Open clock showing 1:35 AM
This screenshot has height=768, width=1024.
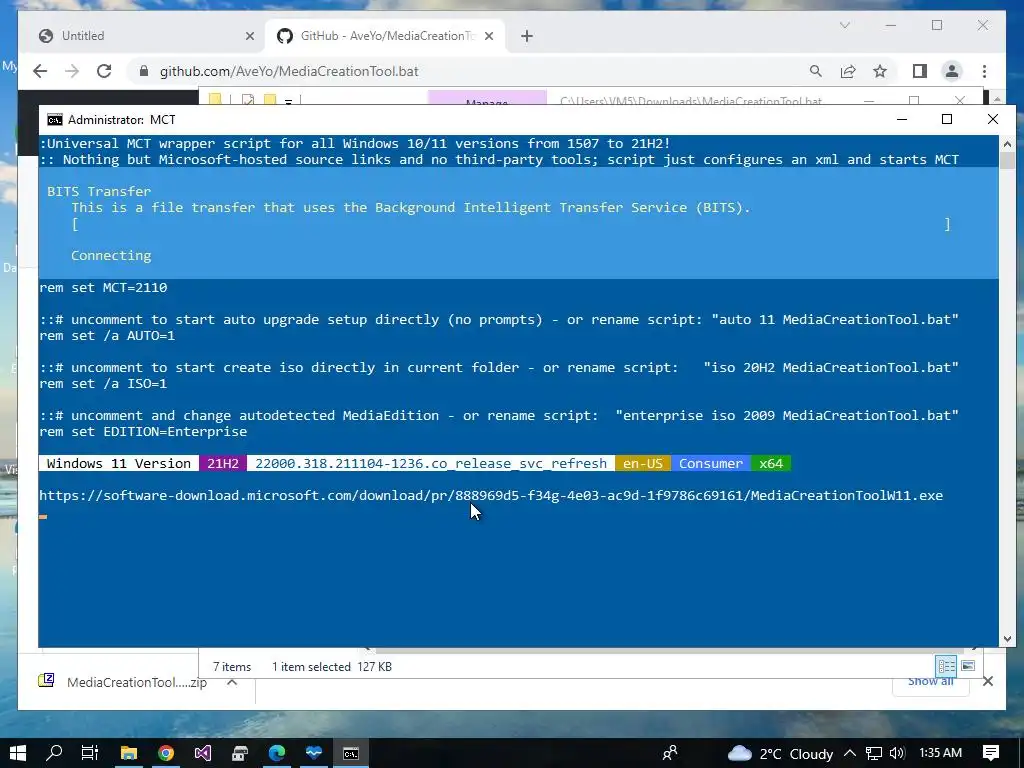(940, 753)
